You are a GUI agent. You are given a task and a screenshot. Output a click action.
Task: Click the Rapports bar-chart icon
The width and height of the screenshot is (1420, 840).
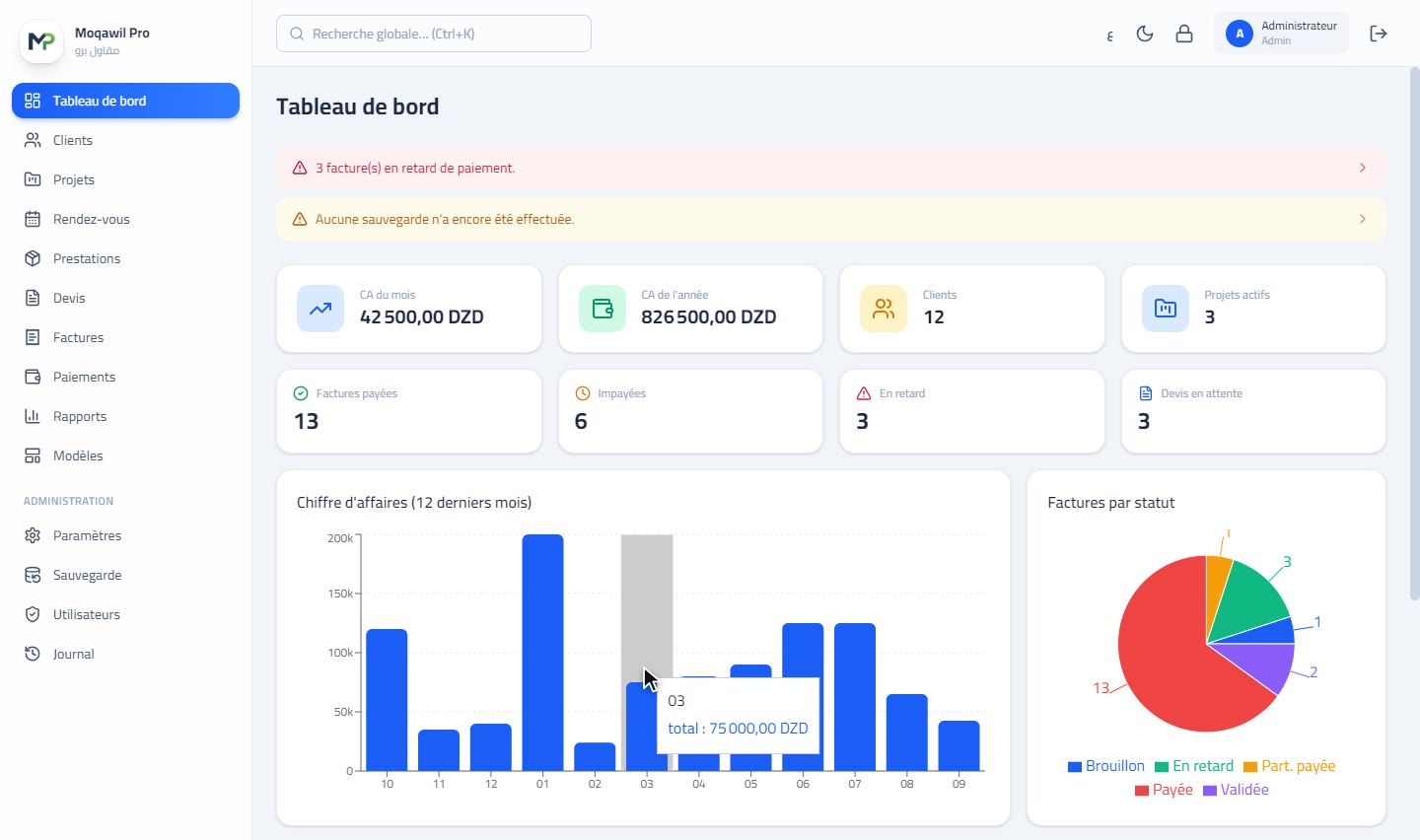[x=33, y=416]
